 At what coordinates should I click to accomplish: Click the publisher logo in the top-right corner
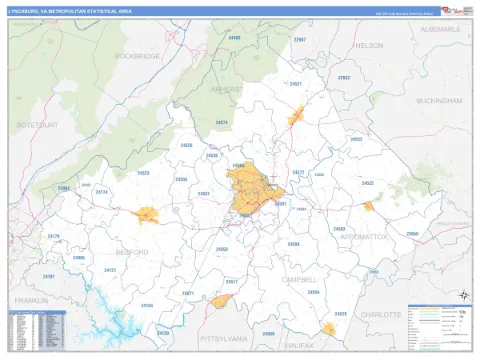coord(457,11)
